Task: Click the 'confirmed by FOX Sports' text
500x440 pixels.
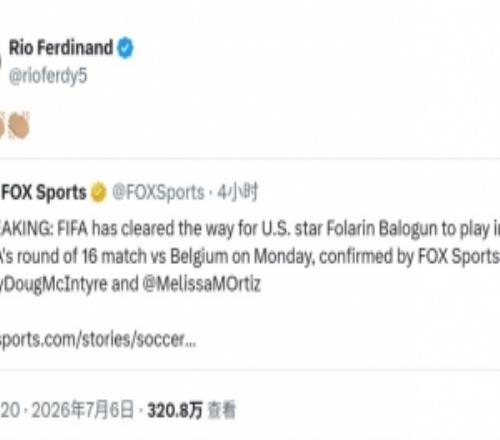Action: tap(409, 257)
